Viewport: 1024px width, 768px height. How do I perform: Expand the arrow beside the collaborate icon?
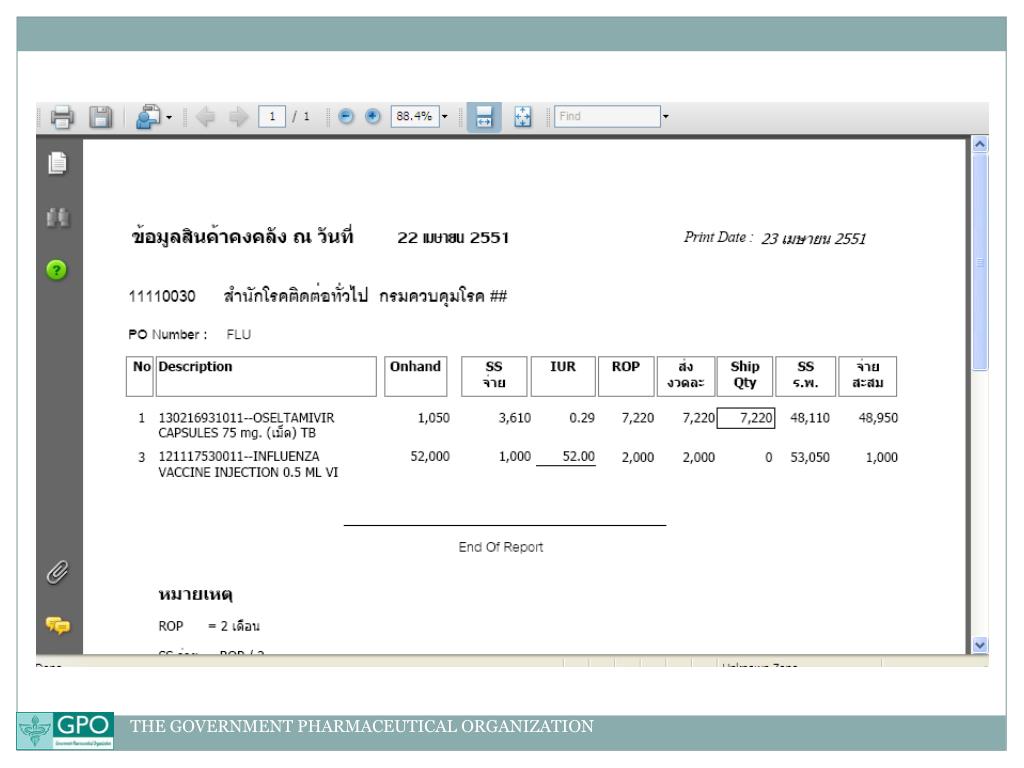[169, 118]
